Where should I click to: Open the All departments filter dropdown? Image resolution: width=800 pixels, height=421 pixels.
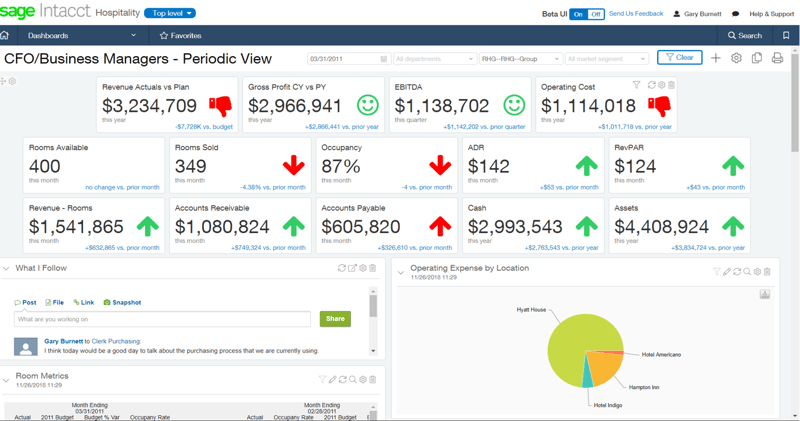pyautogui.click(x=434, y=59)
